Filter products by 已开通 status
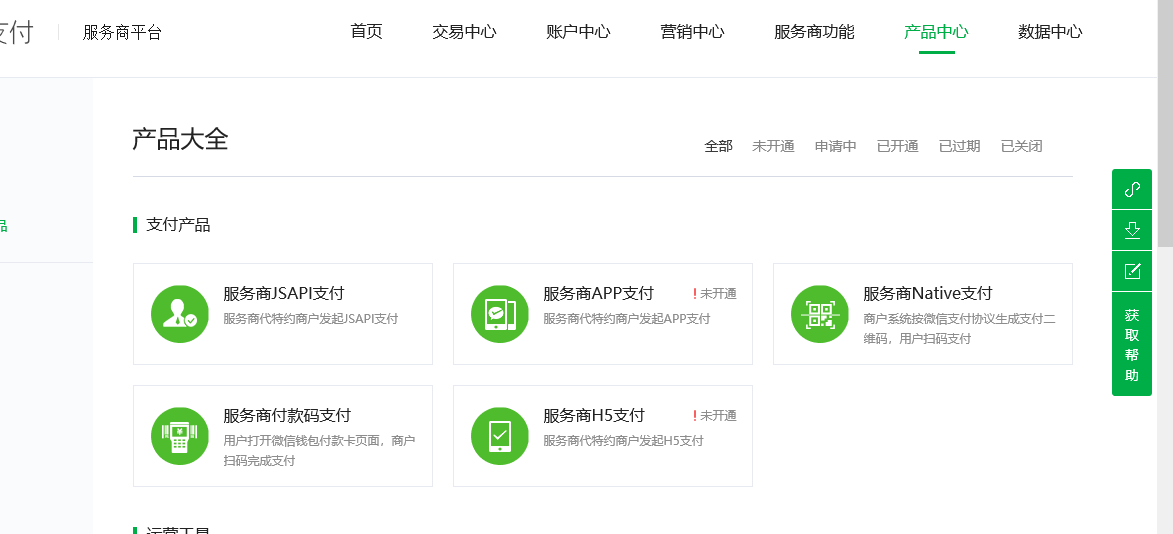Image resolution: width=1173 pixels, height=534 pixels. pos(897,146)
